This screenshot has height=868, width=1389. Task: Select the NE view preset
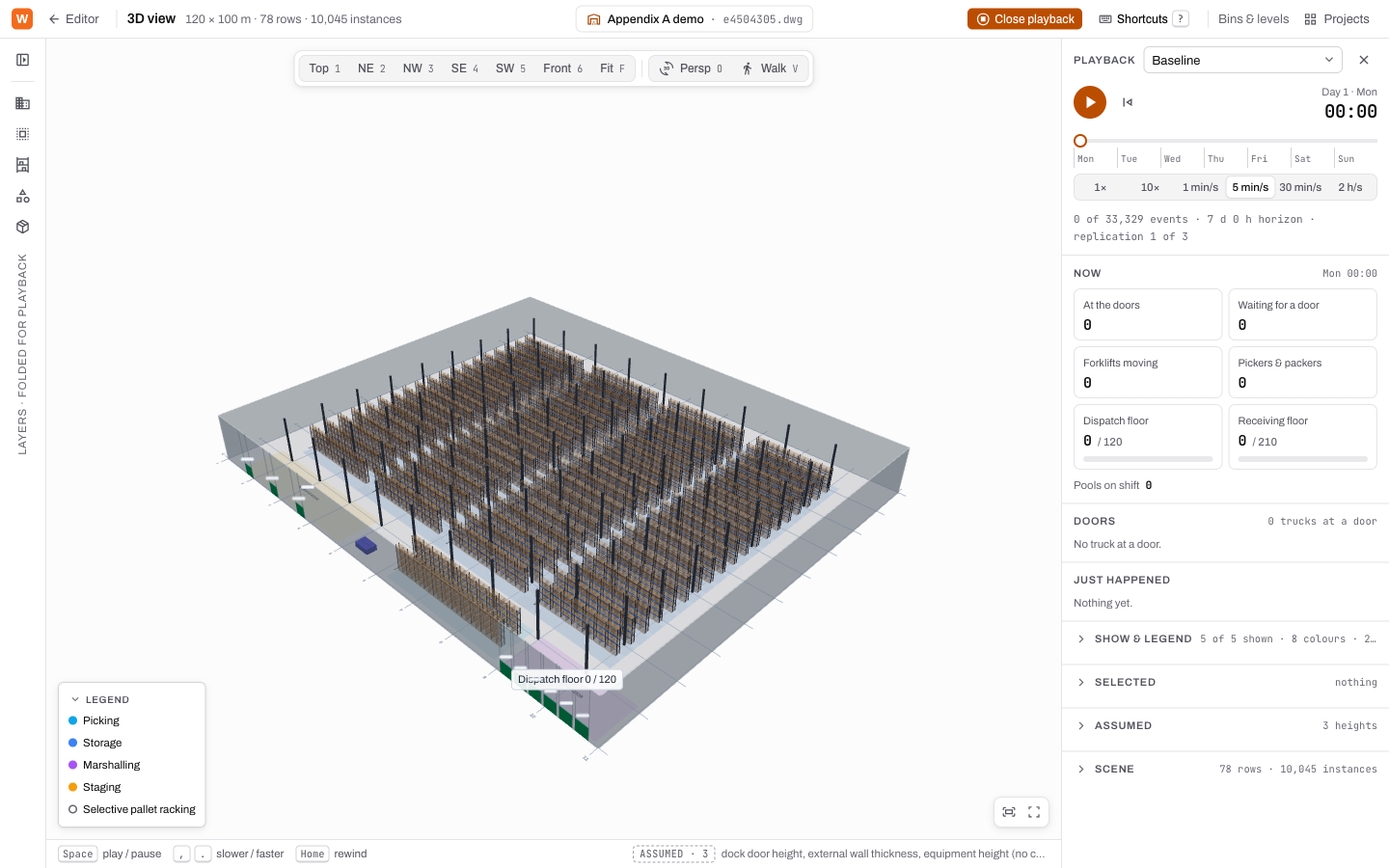[371, 68]
